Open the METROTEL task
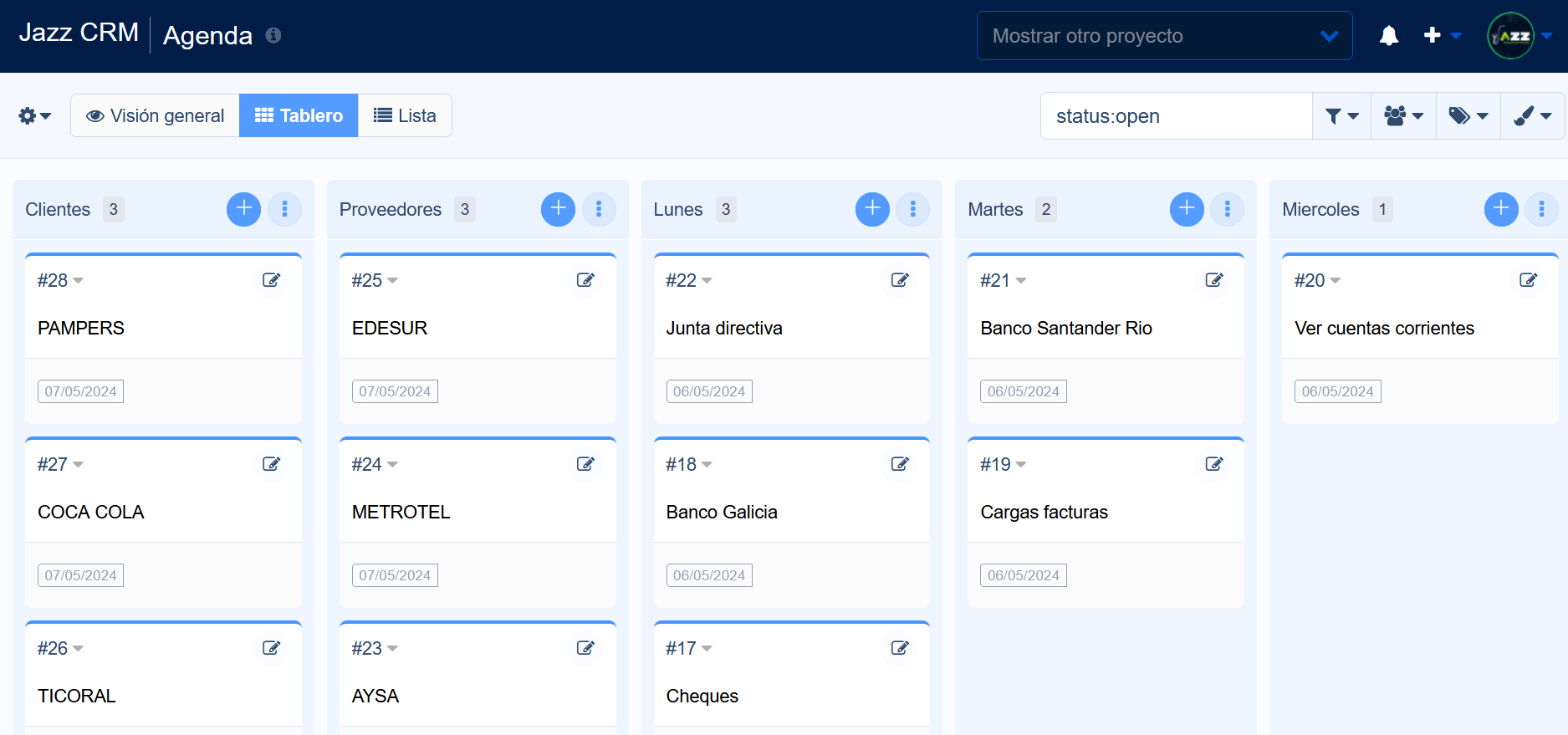Image resolution: width=1568 pixels, height=735 pixels. (401, 512)
